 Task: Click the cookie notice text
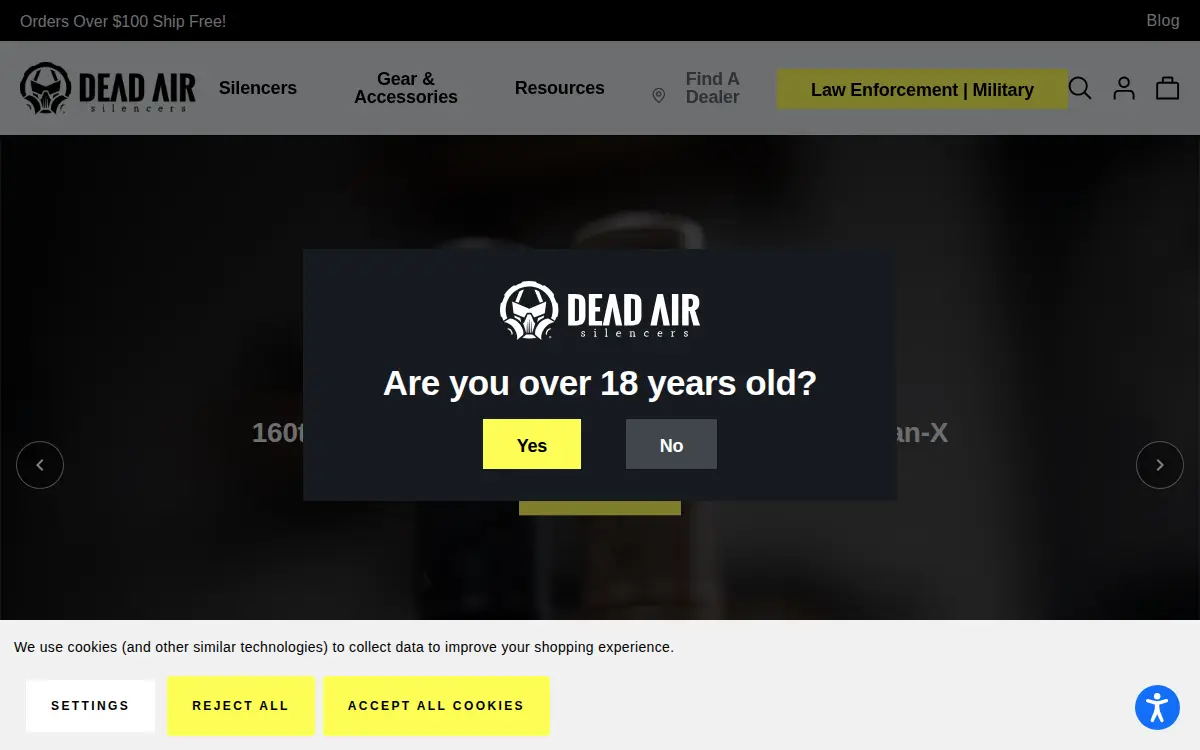[344, 647]
